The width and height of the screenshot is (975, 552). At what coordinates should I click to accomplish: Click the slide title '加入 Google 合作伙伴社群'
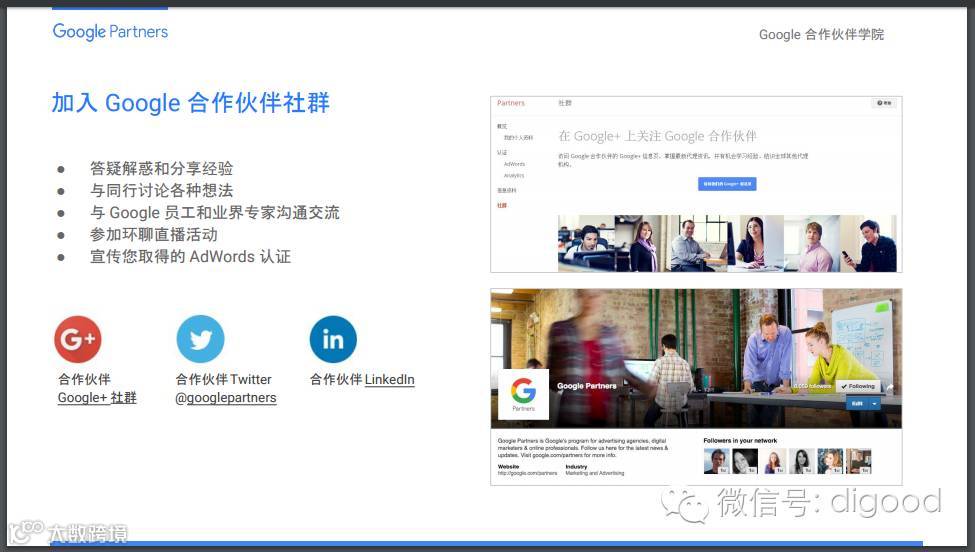coord(190,103)
